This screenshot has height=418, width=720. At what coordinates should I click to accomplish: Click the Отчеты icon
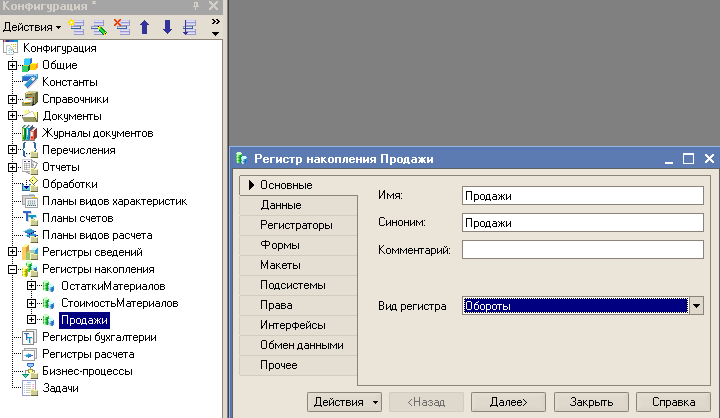tap(30, 167)
